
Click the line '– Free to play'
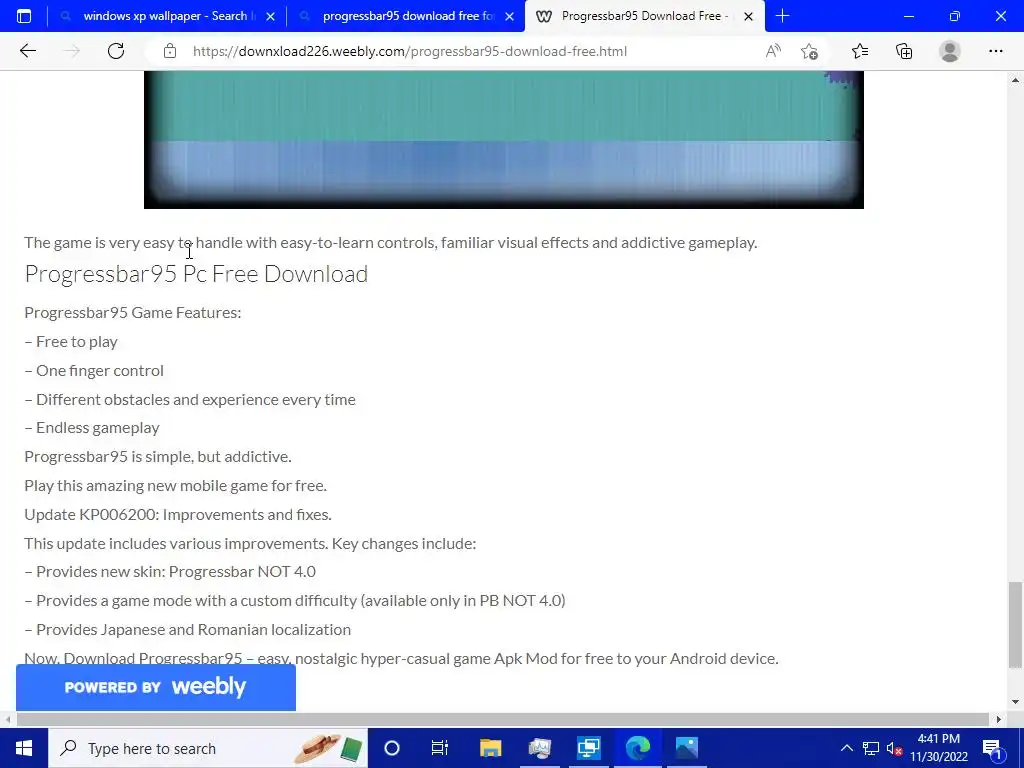tap(71, 342)
